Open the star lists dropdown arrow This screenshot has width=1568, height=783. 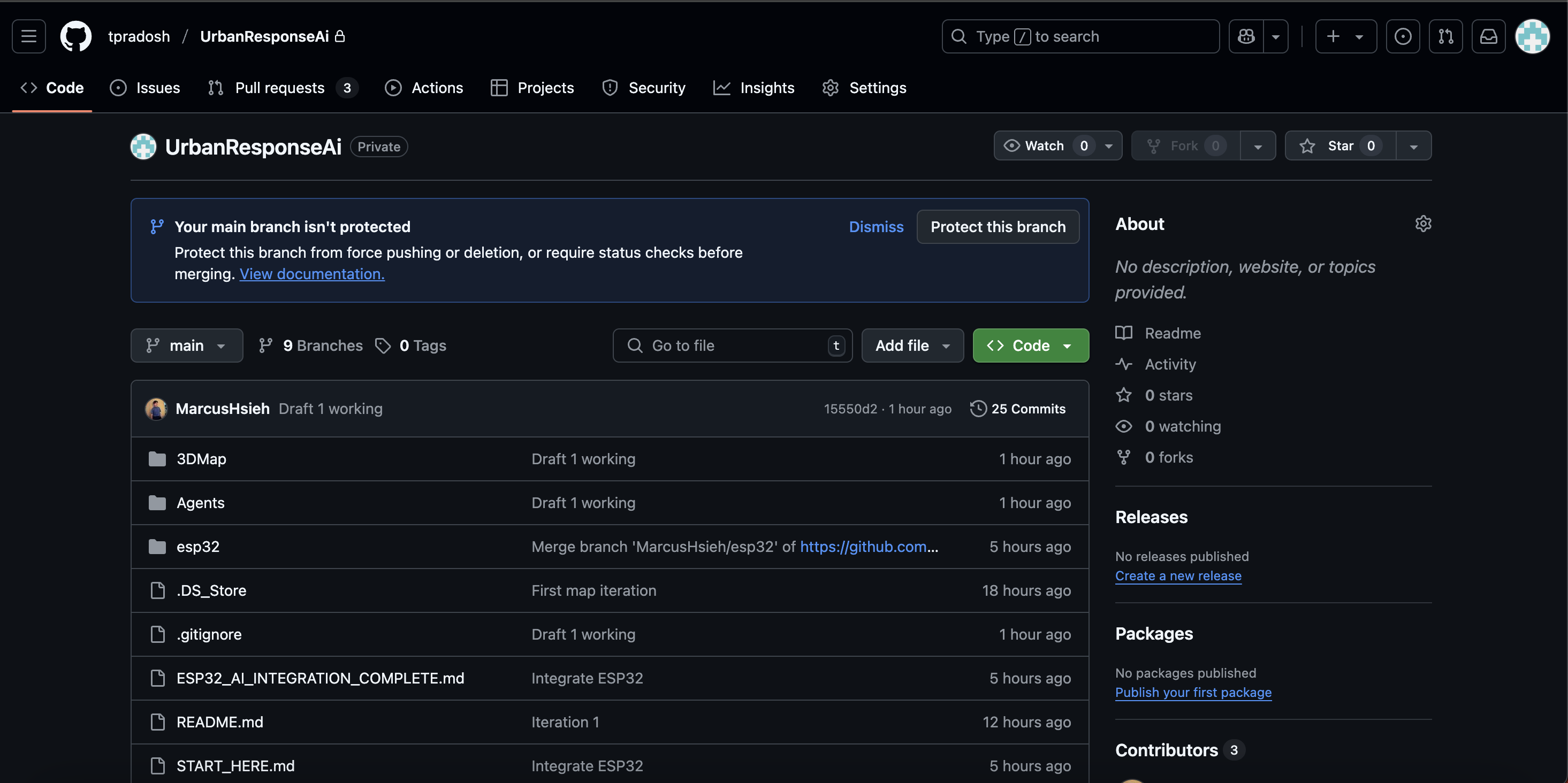click(x=1413, y=146)
